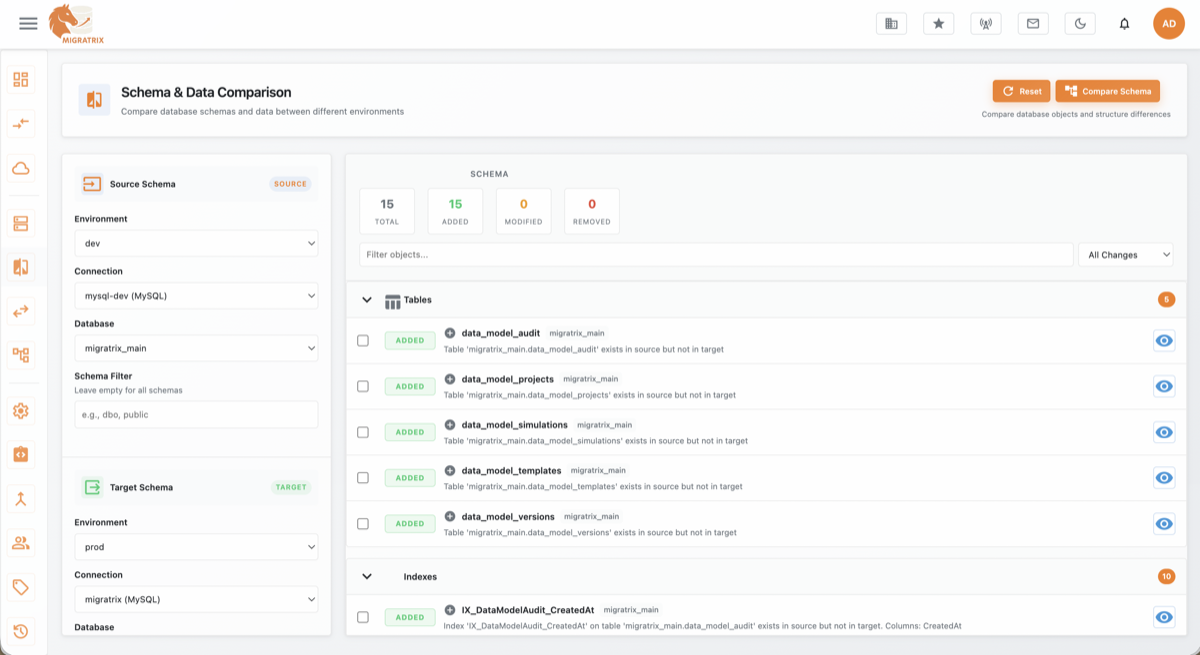The image size is (1200, 655).
Task: Select the data_model_simulations checkbox
Action: [x=363, y=432]
